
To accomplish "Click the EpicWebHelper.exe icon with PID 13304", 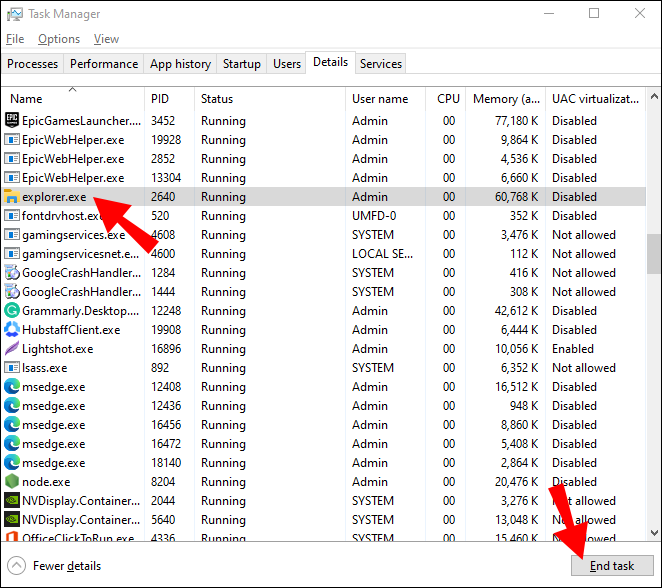I will point(12,177).
